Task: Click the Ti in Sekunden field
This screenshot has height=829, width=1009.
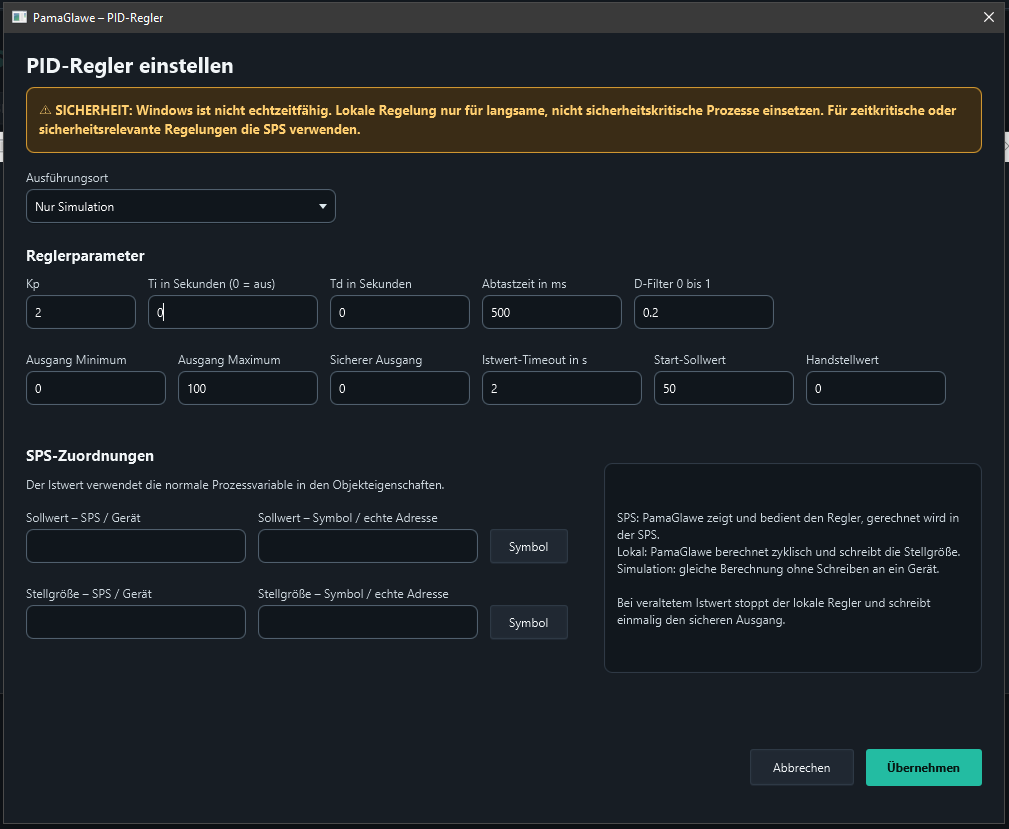Action: 233,312
